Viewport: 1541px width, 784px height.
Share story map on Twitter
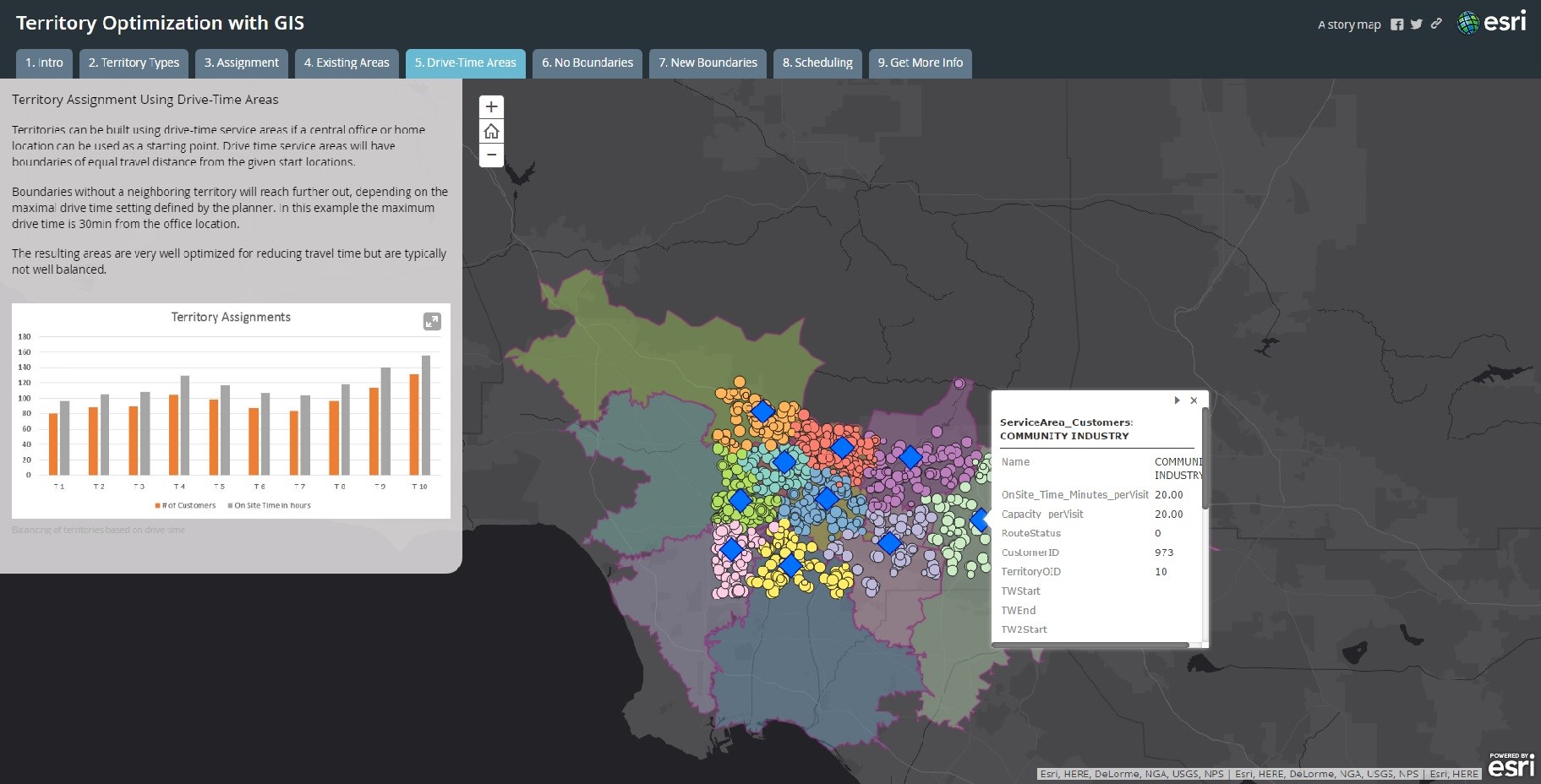point(1417,24)
